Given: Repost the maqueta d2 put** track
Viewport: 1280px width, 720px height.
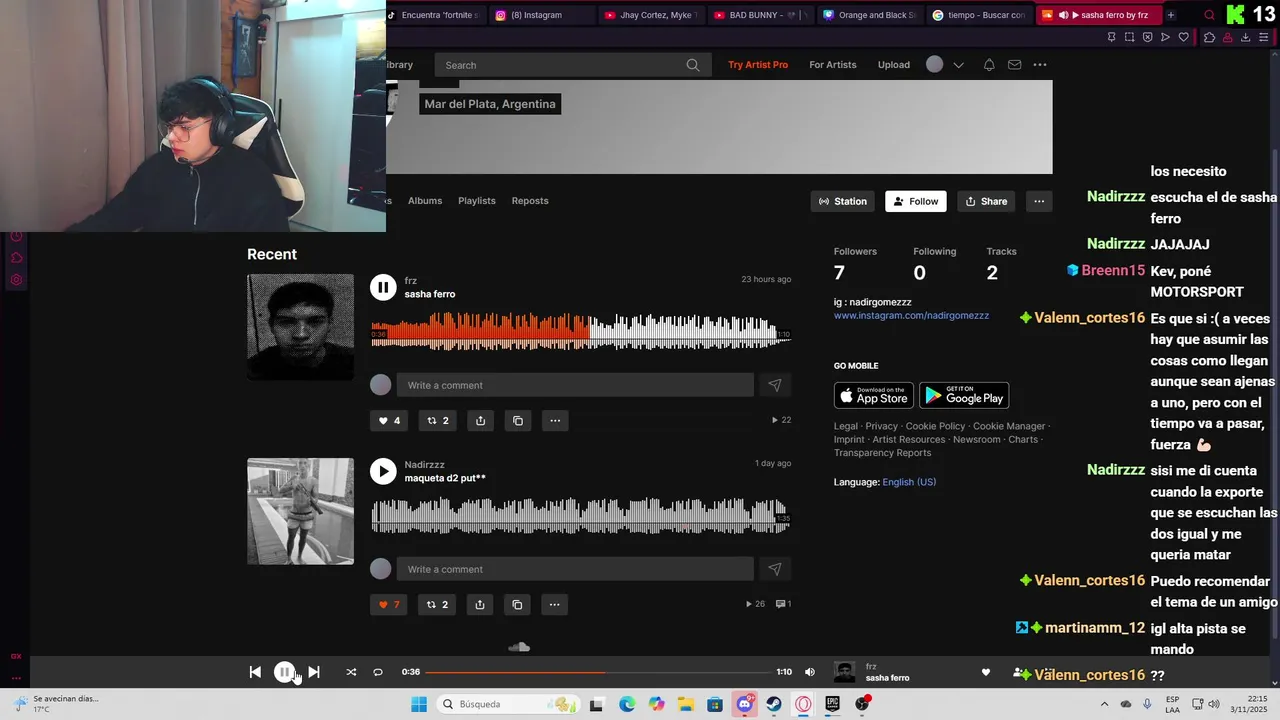Looking at the screenshot, I should coord(438,605).
